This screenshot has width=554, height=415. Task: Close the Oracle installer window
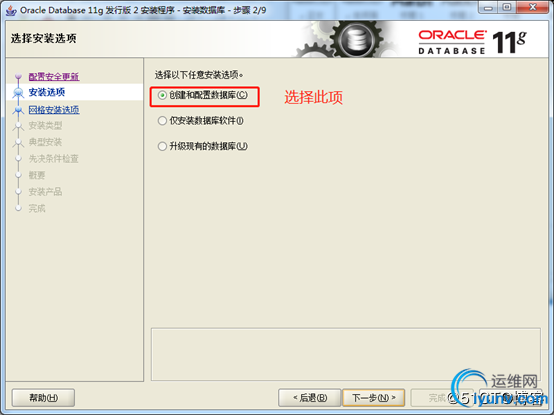click(x=533, y=7)
